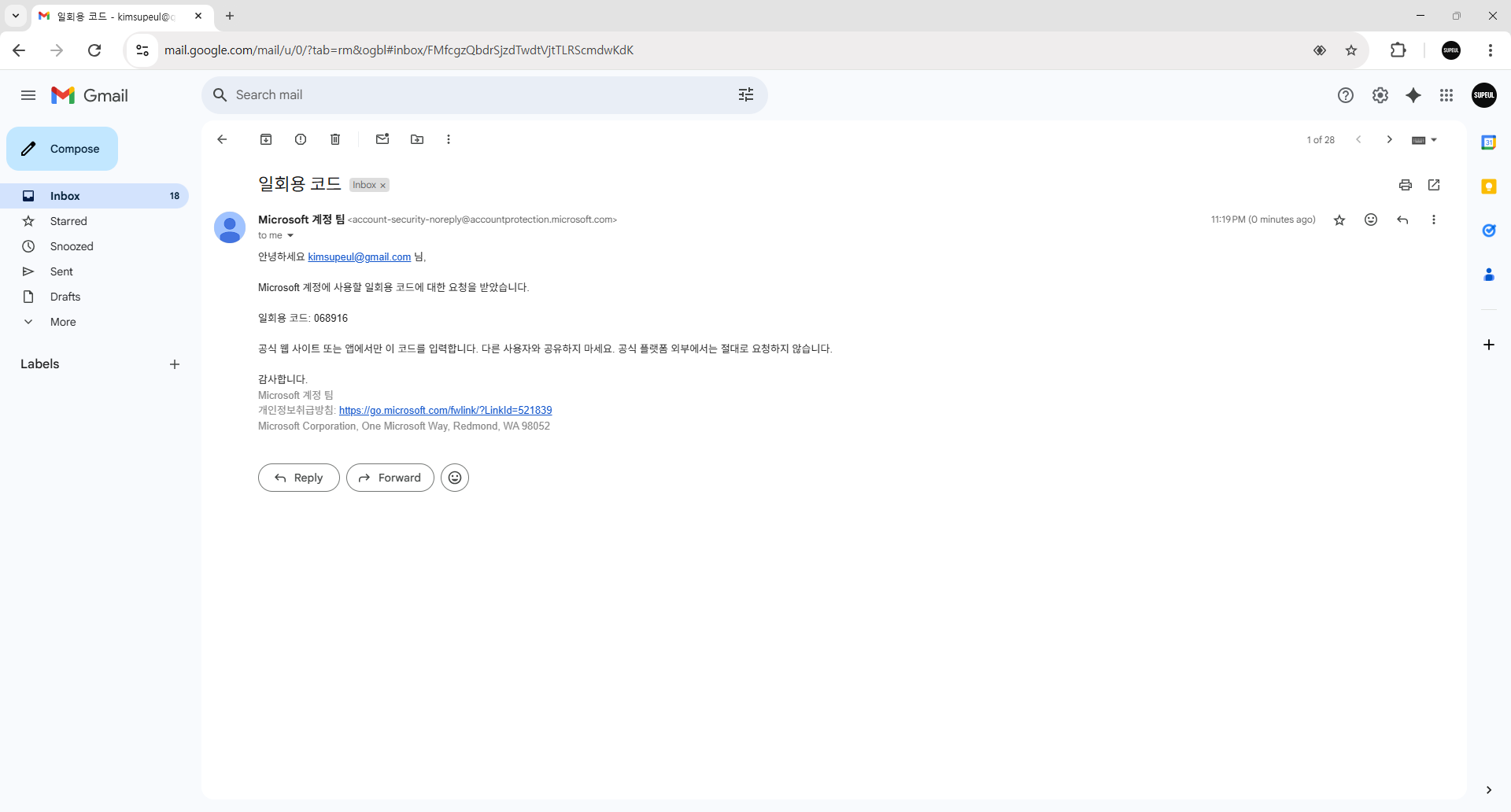Add emoji reaction button below message
1511x812 pixels.
tap(455, 478)
